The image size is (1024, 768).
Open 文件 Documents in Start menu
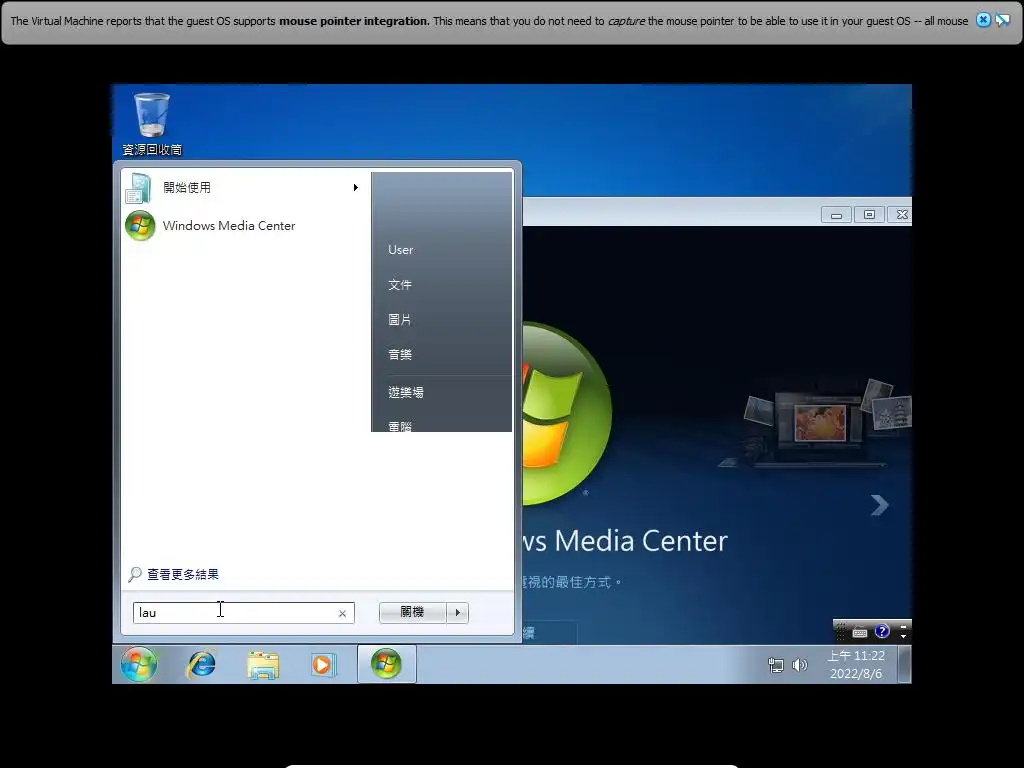pyautogui.click(x=400, y=285)
